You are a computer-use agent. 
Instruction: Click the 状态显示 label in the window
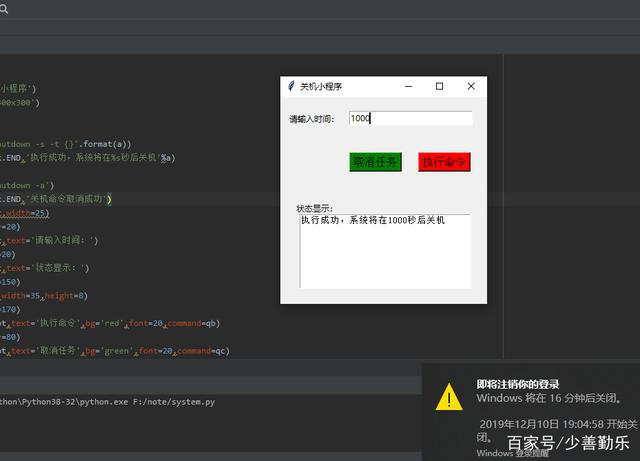[314, 209]
